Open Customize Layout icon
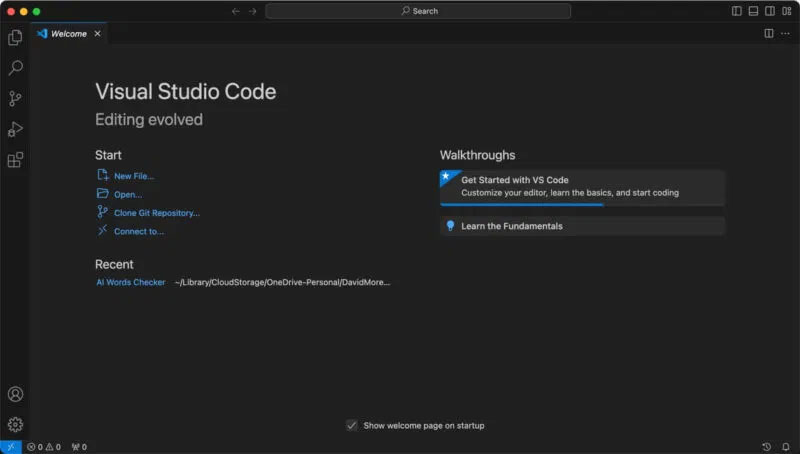The image size is (800, 454). click(787, 11)
